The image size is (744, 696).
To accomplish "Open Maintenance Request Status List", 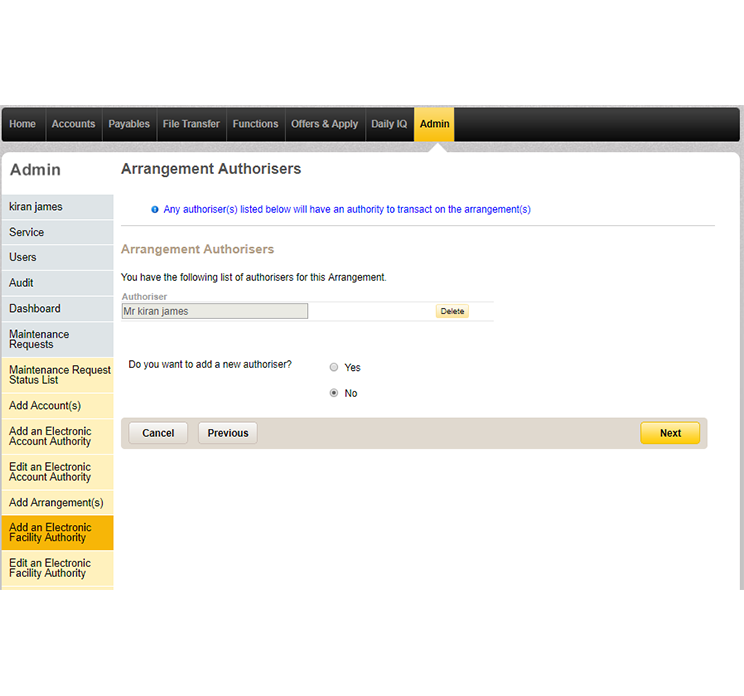I will [x=57, y=375].
